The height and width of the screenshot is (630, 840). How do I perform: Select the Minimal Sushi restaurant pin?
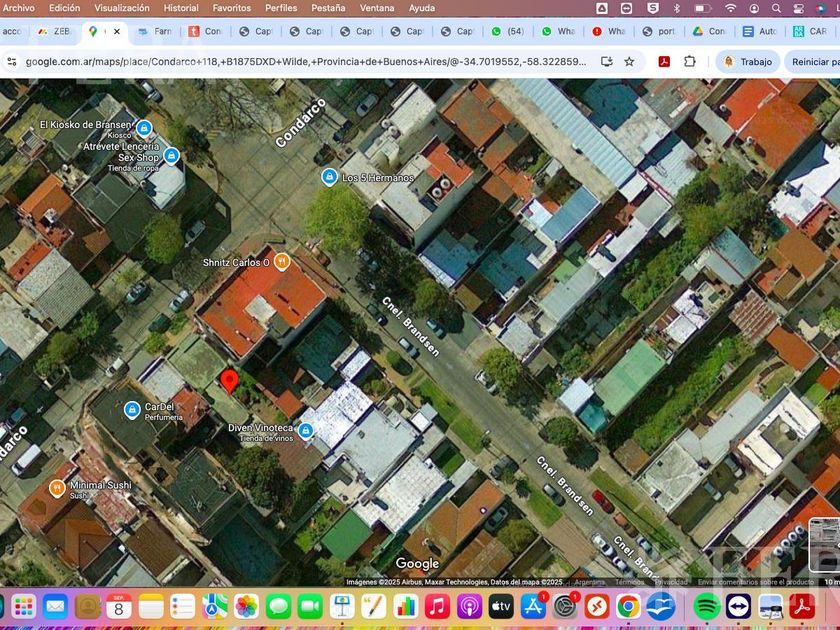[57, 488]
